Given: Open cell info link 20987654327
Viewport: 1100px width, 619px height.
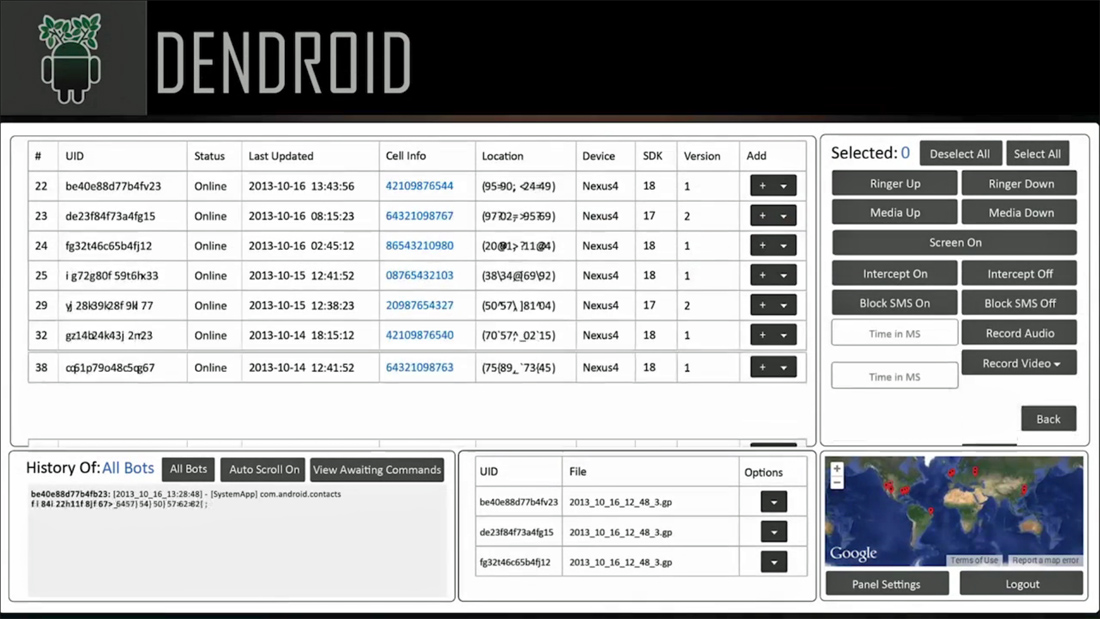Looking at the screenshot, I should click(420, 305).
